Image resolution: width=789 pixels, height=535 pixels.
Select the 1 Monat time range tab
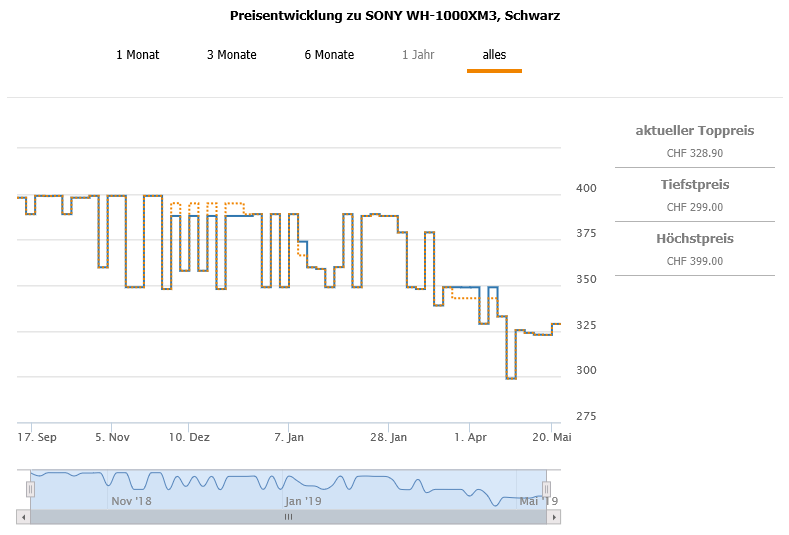[x=137, y=55]
